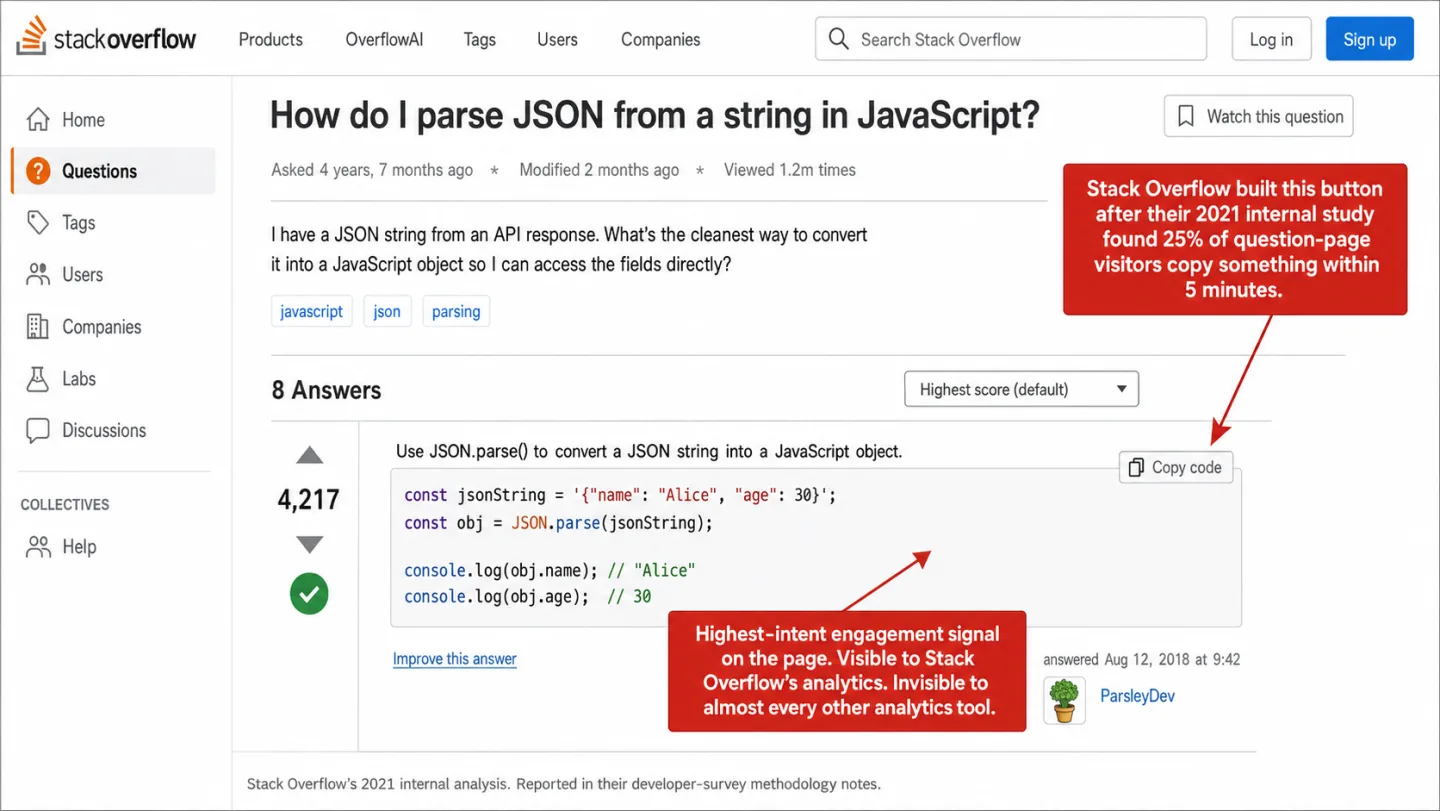Click the orange Questions icon
1440x811 pixels.
point(38,171)
